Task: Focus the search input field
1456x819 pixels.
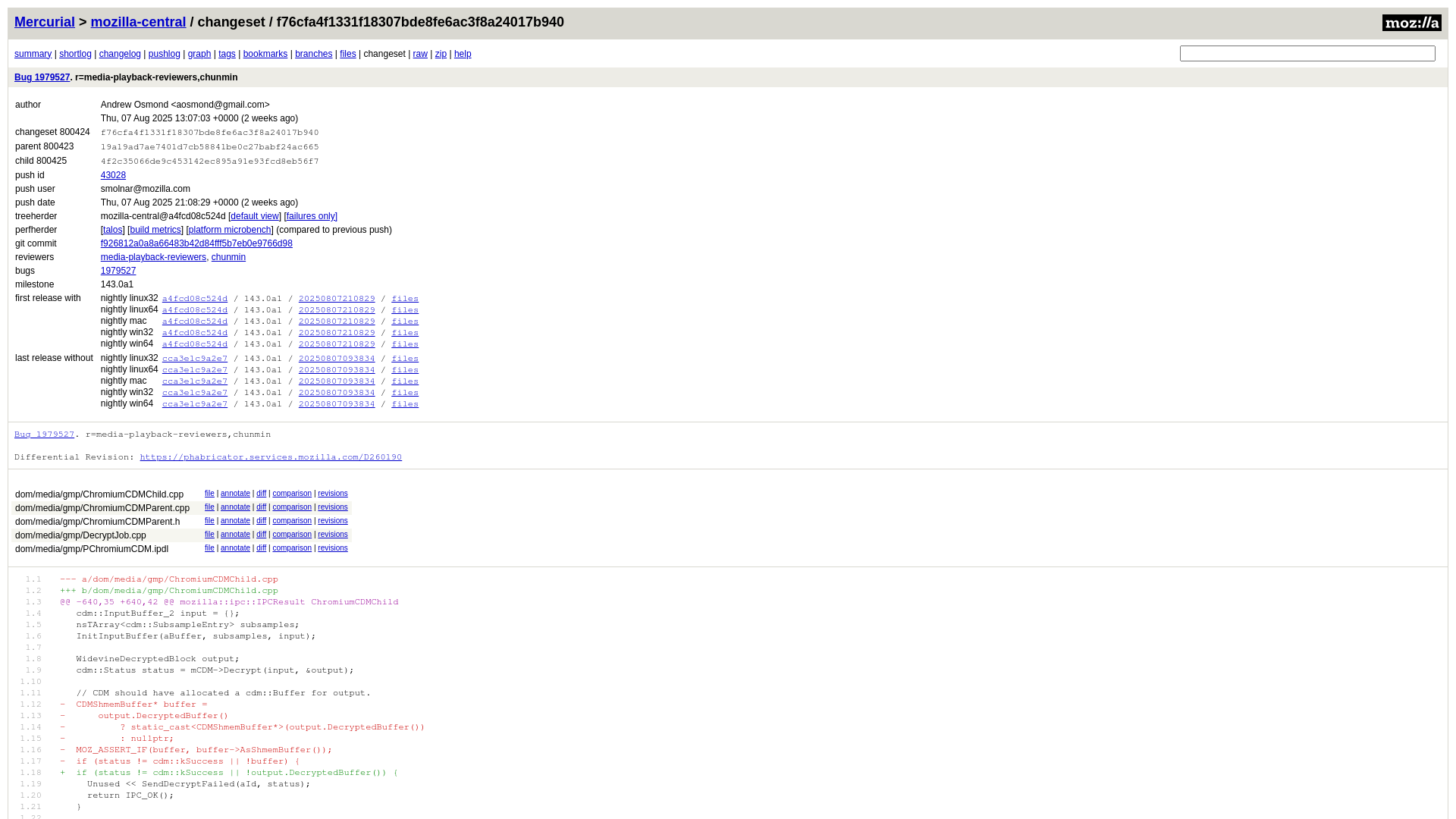Action: (x=1307, y=53)
